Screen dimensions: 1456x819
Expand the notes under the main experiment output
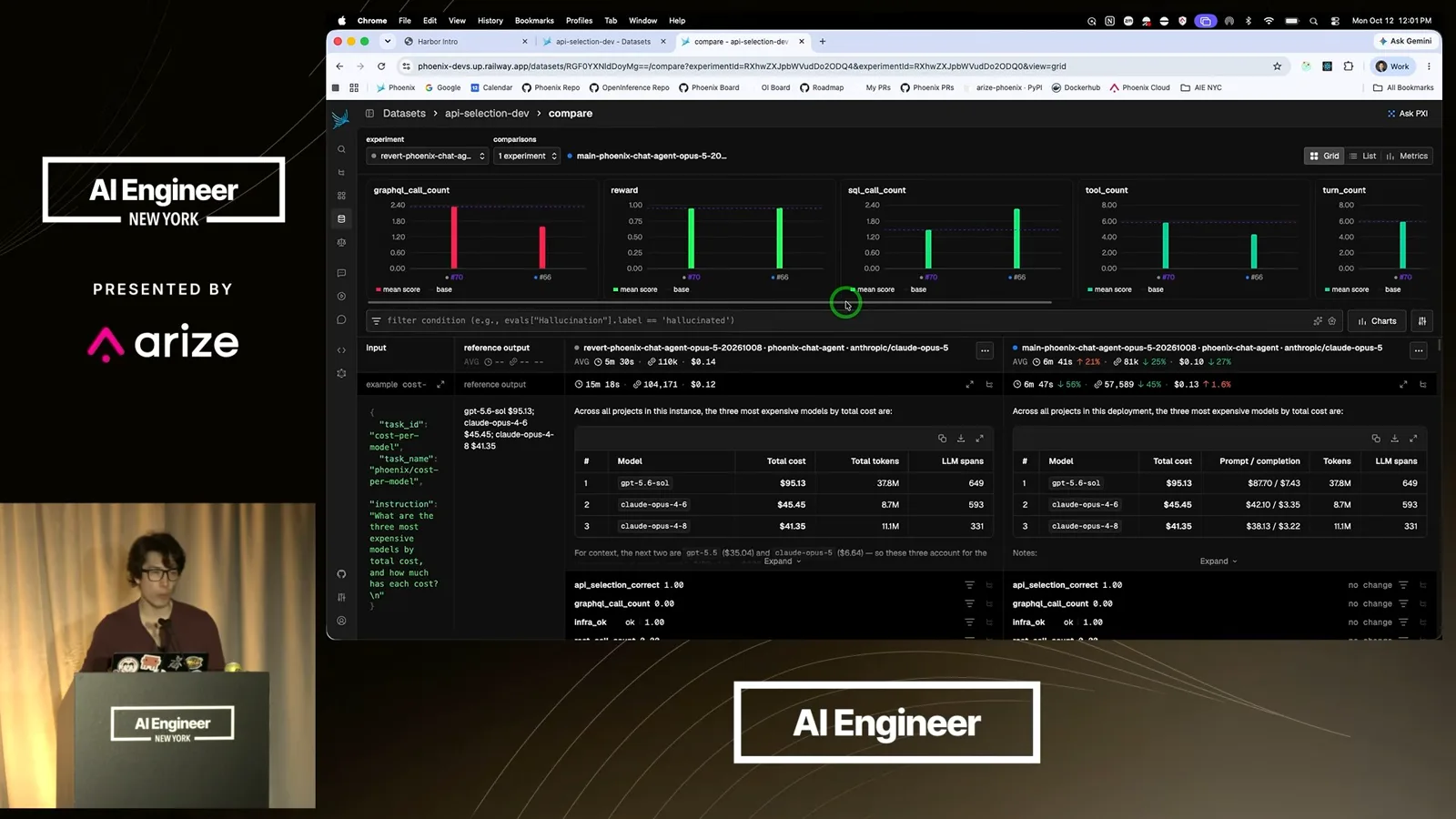(x=1218, y=561)
